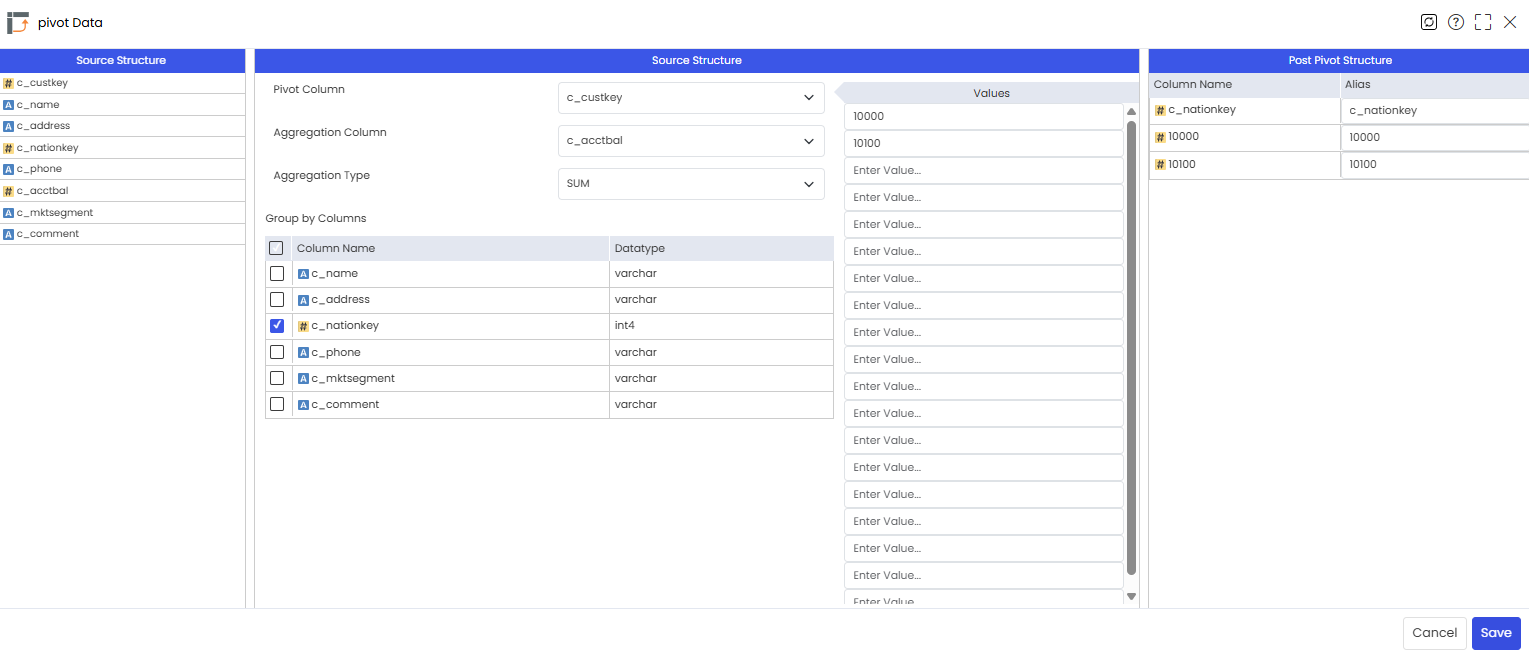1529x656 pixels.
Task: Edit the 10000 alias field
Action: click(x=1435, y=138)
